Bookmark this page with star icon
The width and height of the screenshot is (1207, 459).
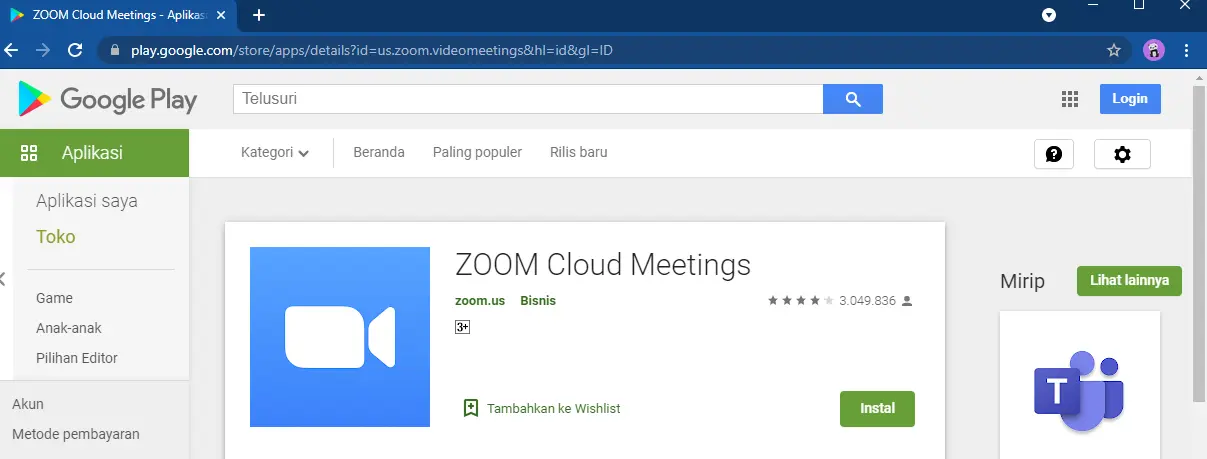1114,49
